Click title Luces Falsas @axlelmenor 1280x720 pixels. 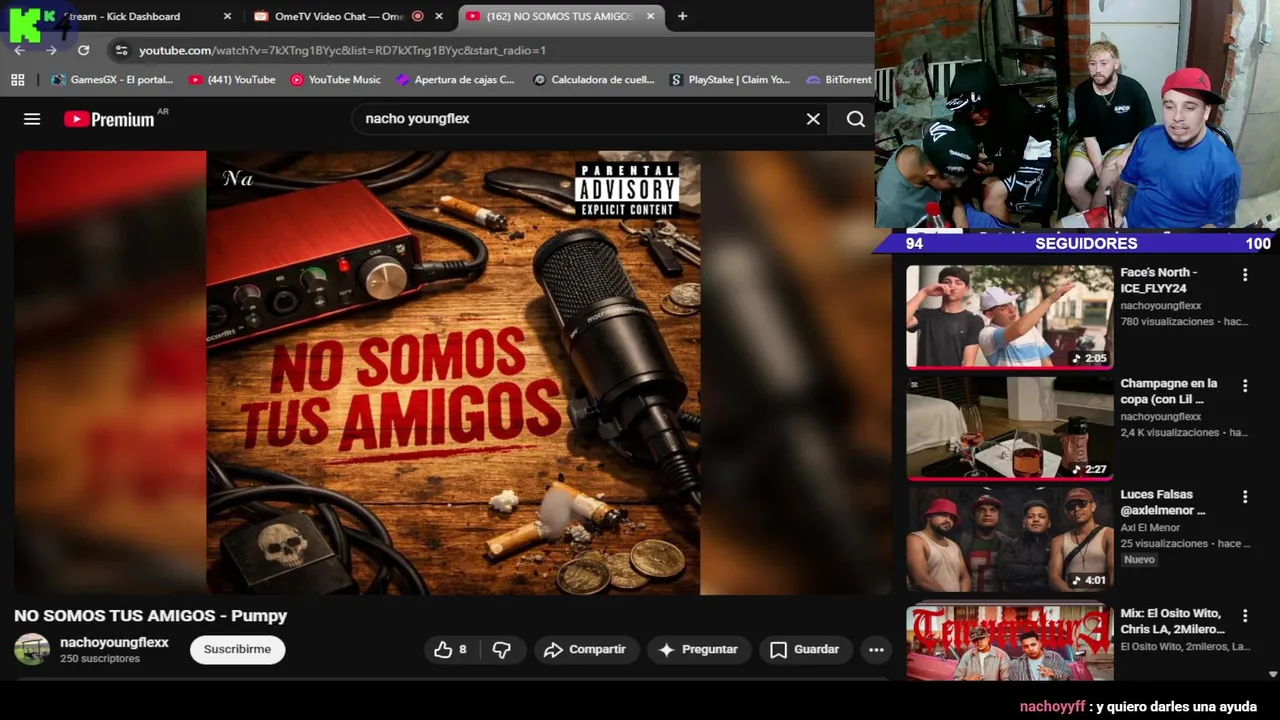[x=1162, y=502]
